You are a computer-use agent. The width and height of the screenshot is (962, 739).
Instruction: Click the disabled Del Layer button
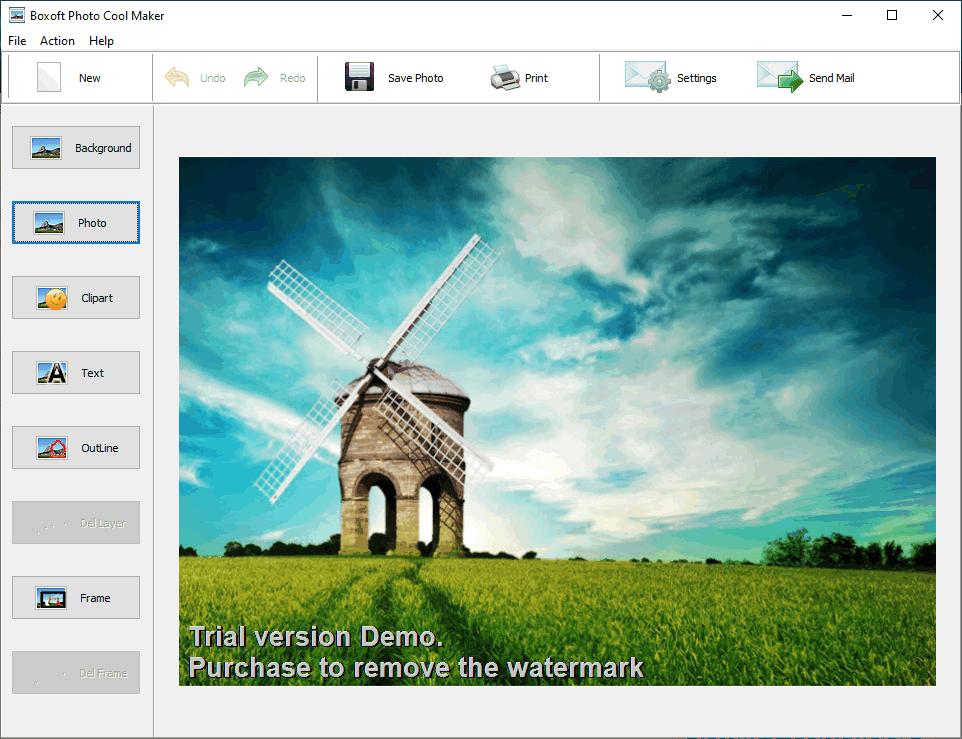76,523
